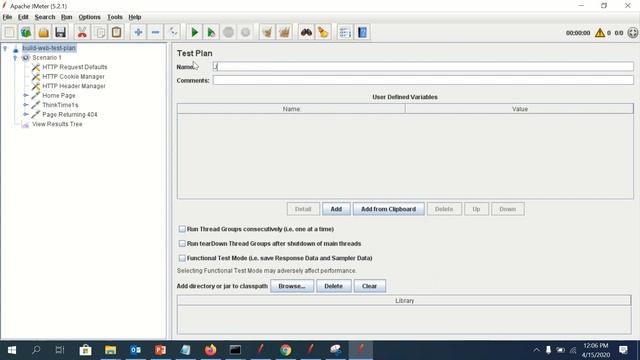Screen dimensions: 640x360
Task: Start the test with green play icon
Action: [x=195, y=32]
